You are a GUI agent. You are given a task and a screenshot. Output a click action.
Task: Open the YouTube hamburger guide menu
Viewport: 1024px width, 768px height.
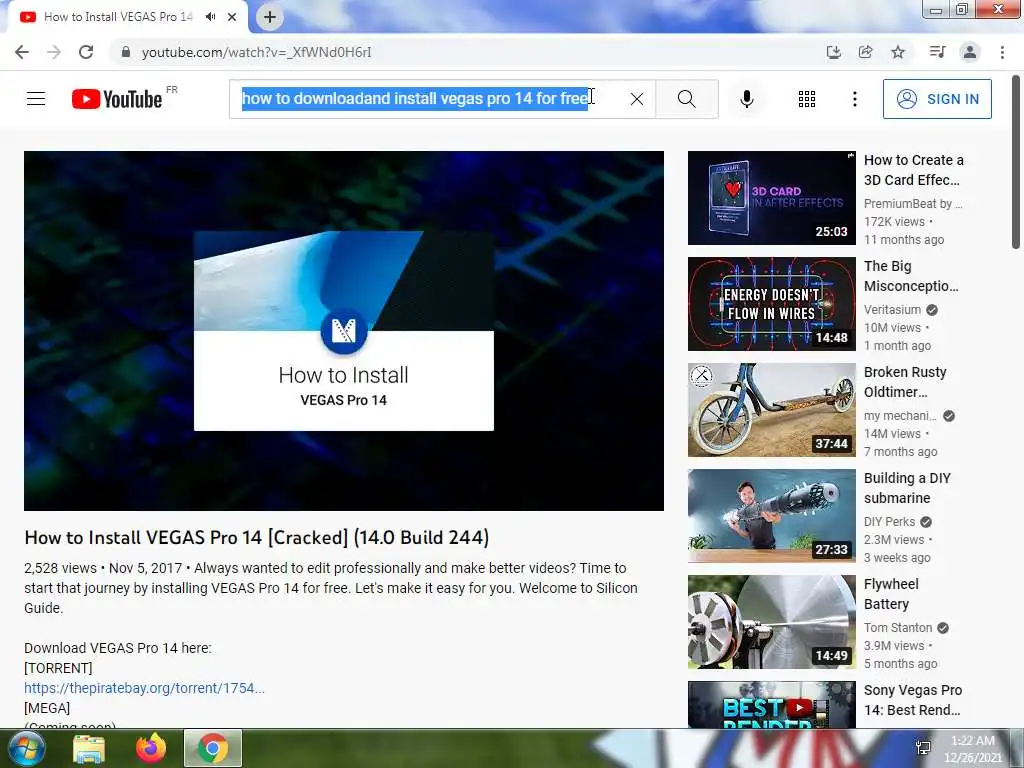[36, 99]
